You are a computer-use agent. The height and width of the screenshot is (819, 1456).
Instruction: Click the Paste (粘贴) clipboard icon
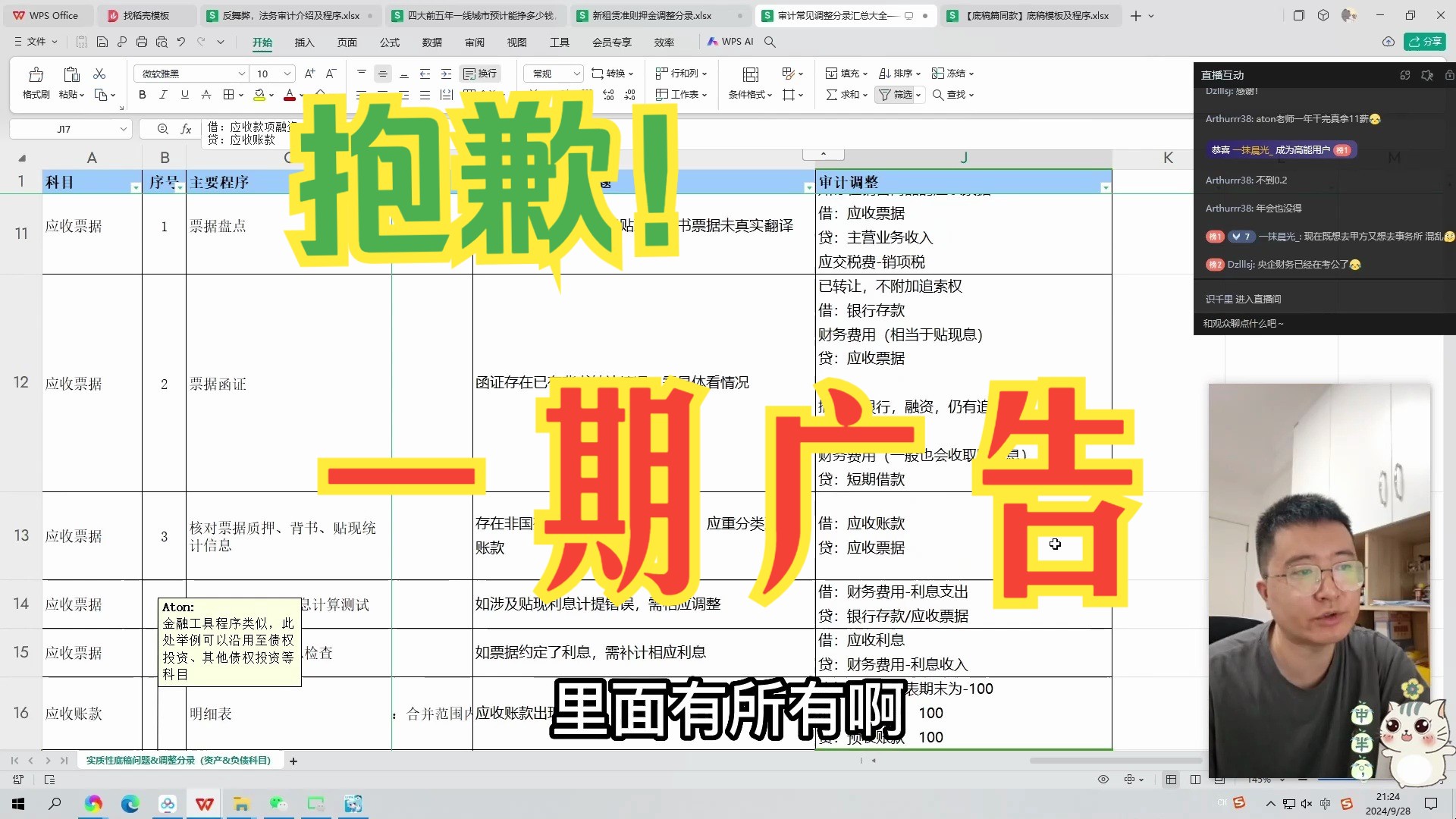72,74
